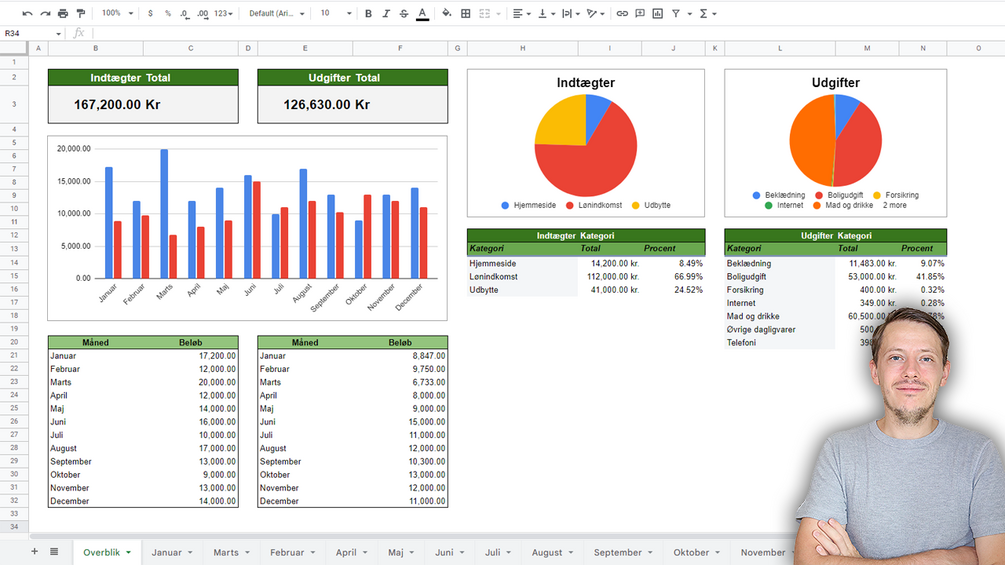This screenshot has width=1005, height=565.
Task: Switch to the September sheet tab
Action: coord(617,552)
